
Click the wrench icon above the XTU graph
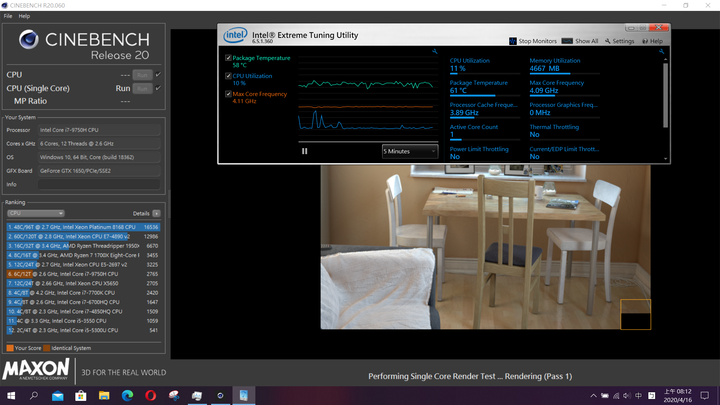coord(434,51)
